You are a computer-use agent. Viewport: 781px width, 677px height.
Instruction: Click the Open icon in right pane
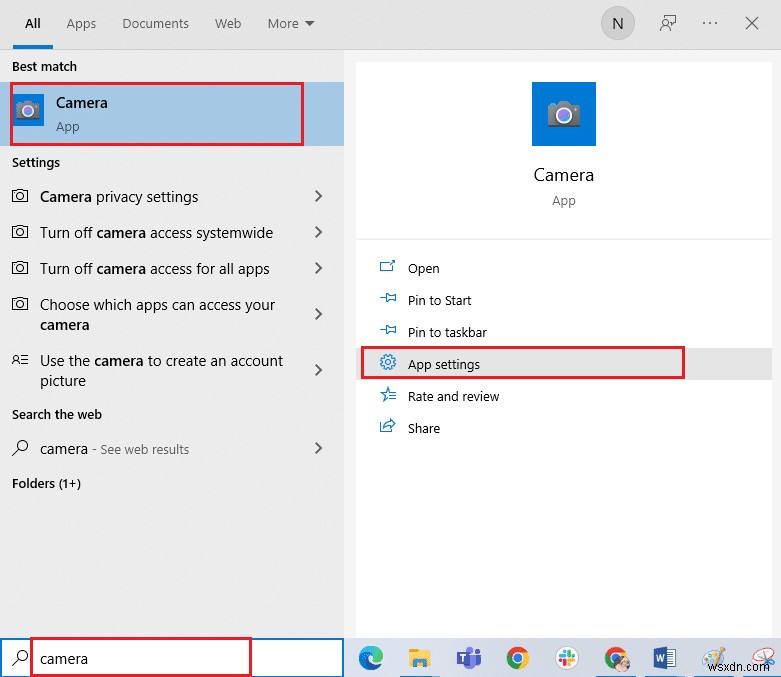click(x=388, y=267)
